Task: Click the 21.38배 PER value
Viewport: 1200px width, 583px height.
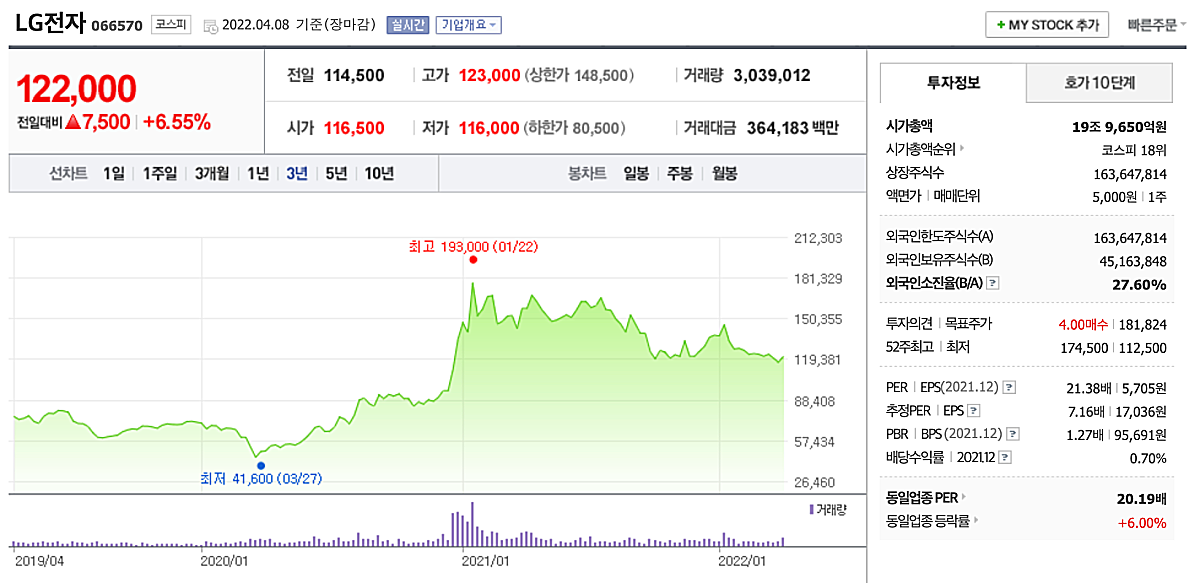Action: point(1091,387)
